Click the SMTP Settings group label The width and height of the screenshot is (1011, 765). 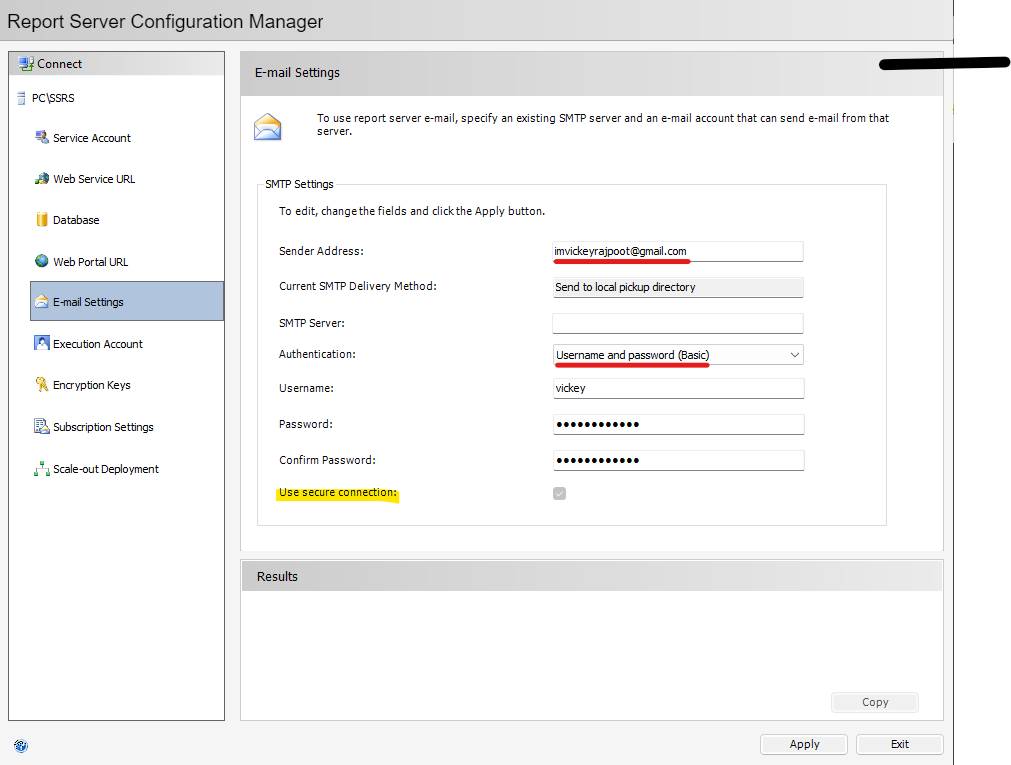[x=299, y=184]
